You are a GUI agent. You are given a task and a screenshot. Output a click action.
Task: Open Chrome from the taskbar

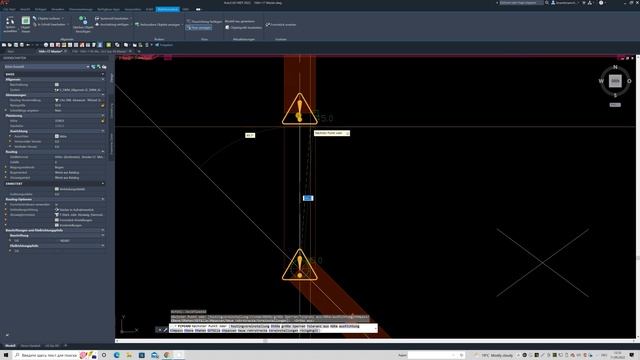tap(167, 355)
